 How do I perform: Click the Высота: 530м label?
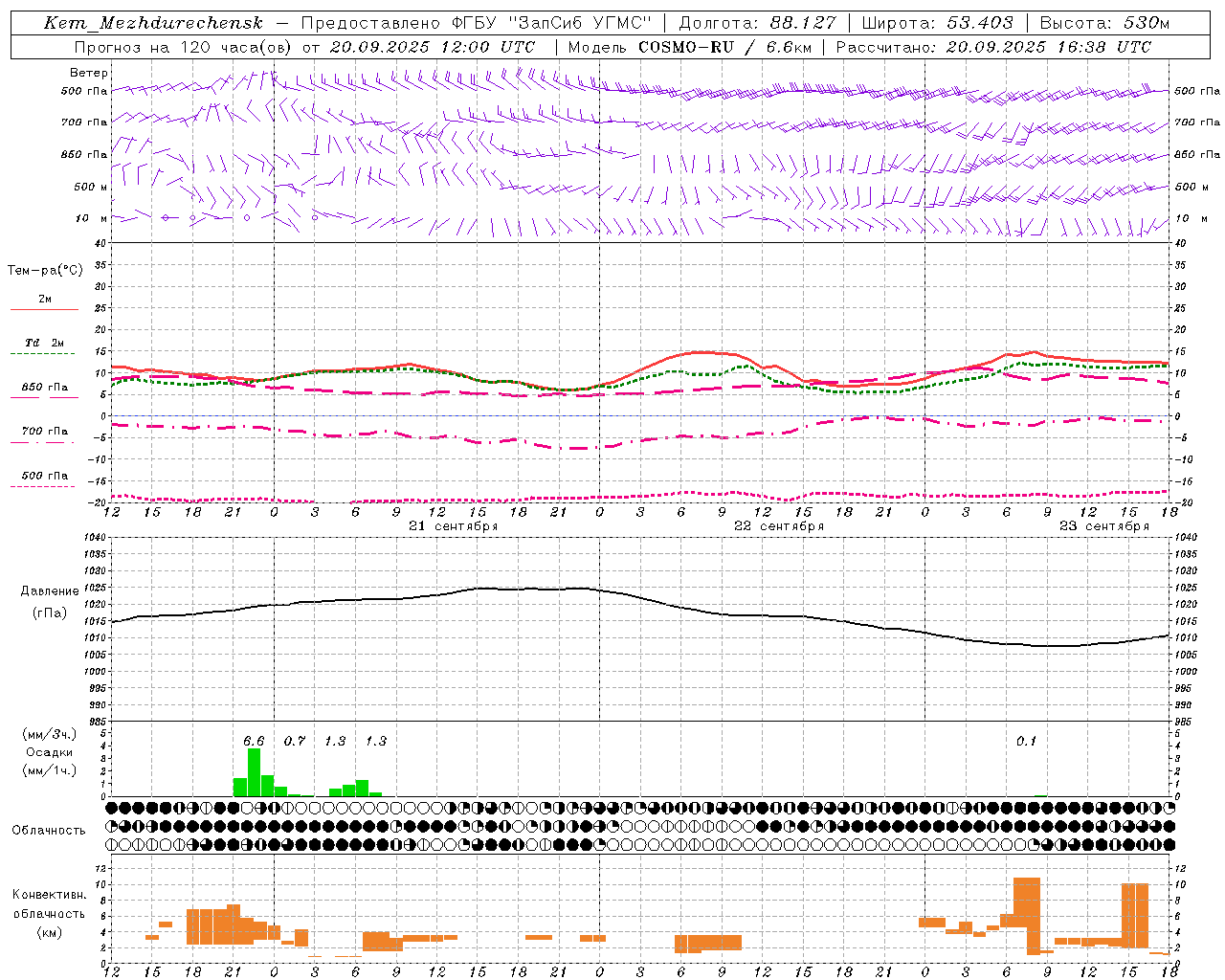[x=1104, y=23]
